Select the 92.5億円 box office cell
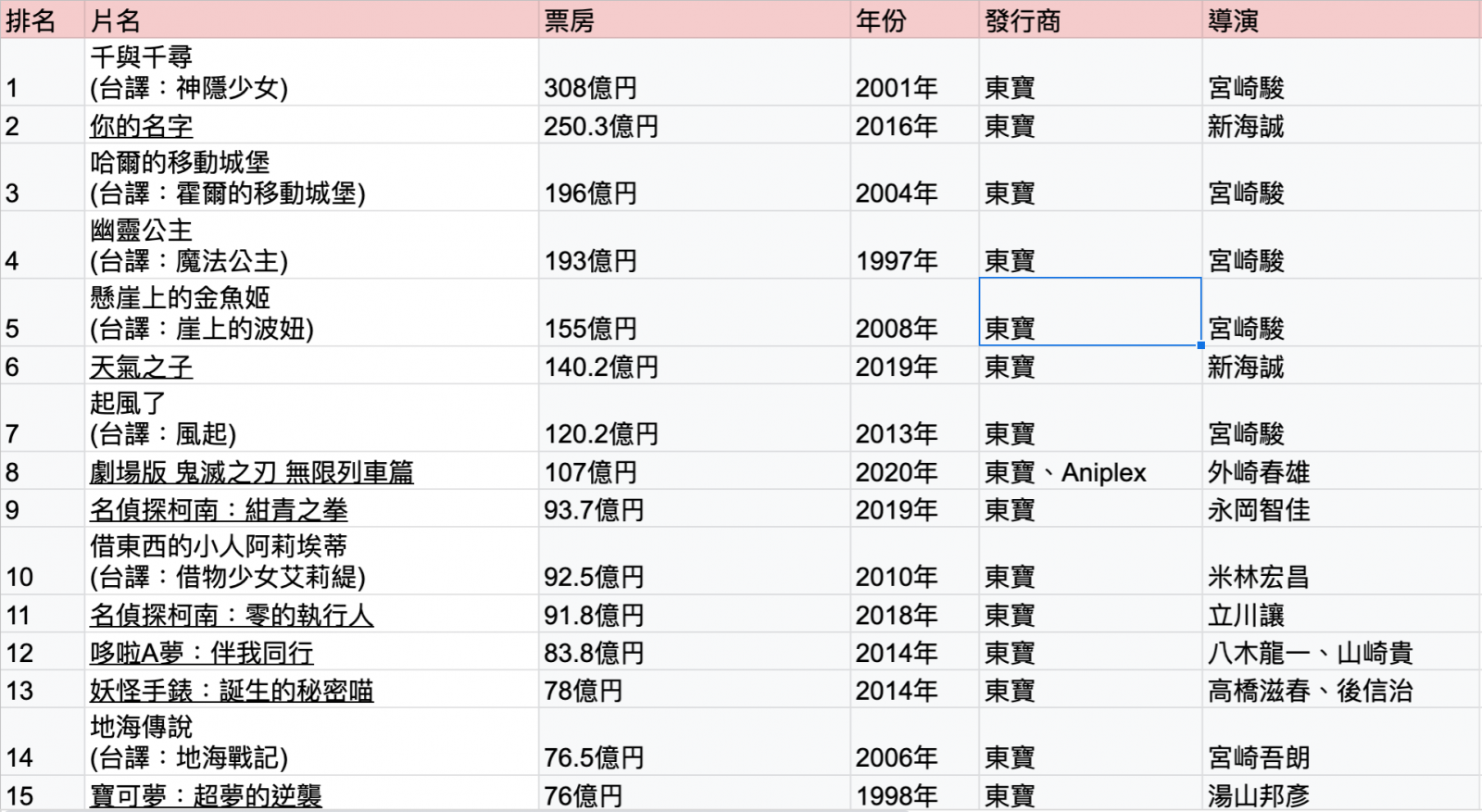The image size is (1482, 812). pyautogui.click(x=695, y=561)
